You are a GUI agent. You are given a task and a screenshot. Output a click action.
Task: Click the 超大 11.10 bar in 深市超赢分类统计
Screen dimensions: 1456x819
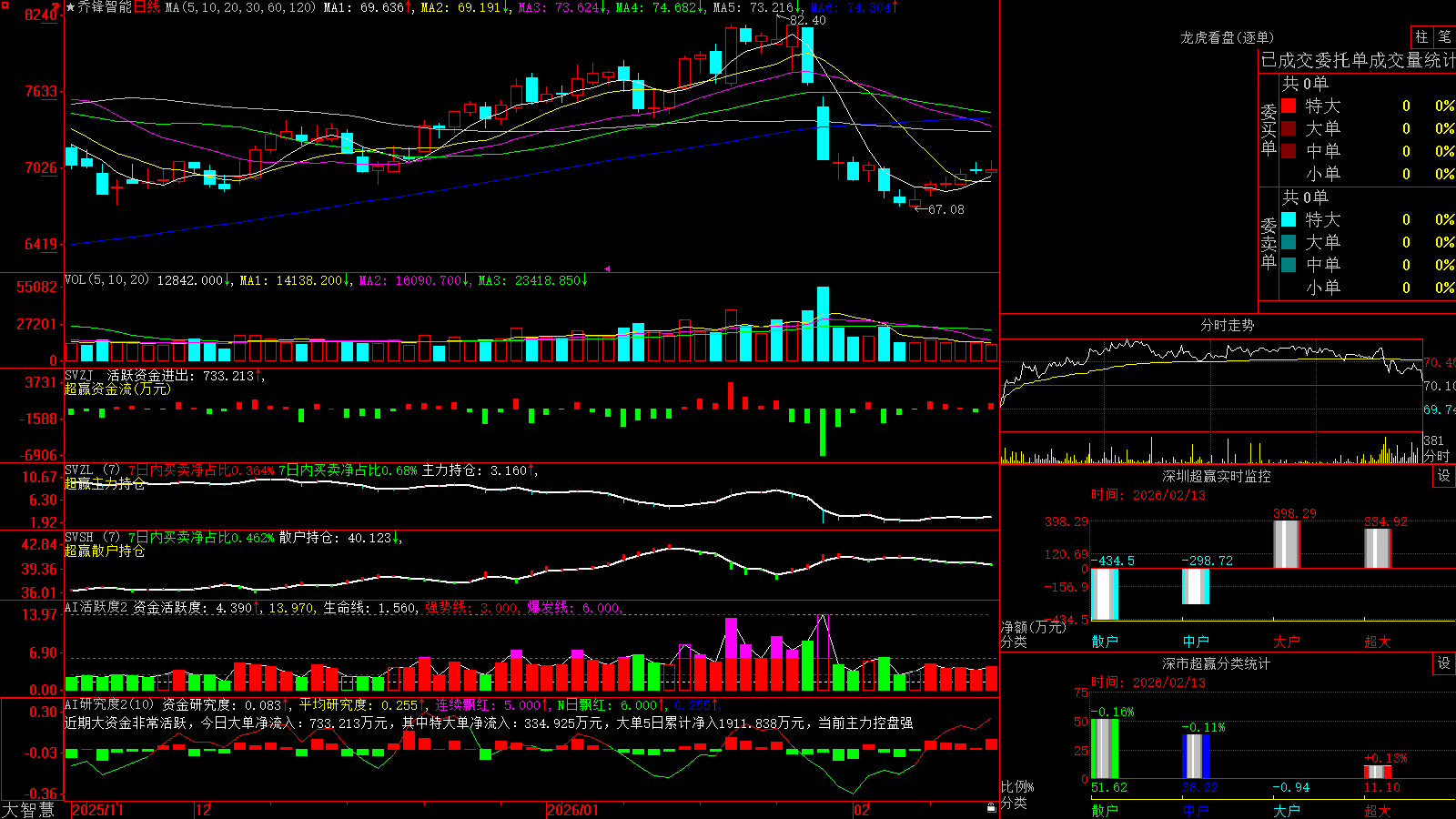[1378, 772]
